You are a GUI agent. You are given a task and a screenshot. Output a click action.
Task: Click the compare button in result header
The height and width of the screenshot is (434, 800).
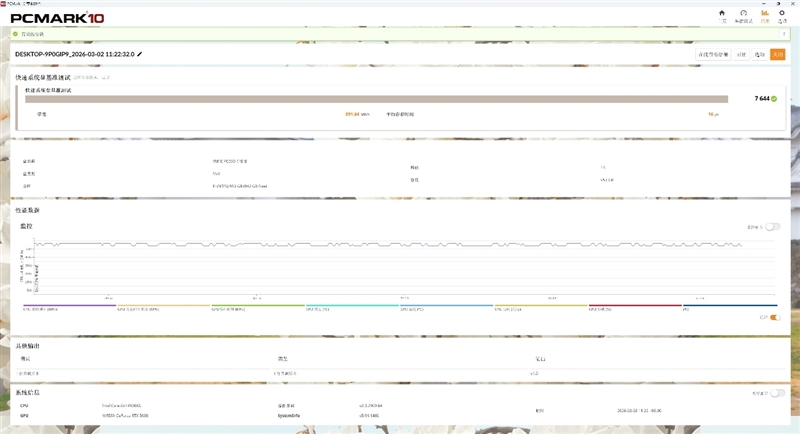741,54
